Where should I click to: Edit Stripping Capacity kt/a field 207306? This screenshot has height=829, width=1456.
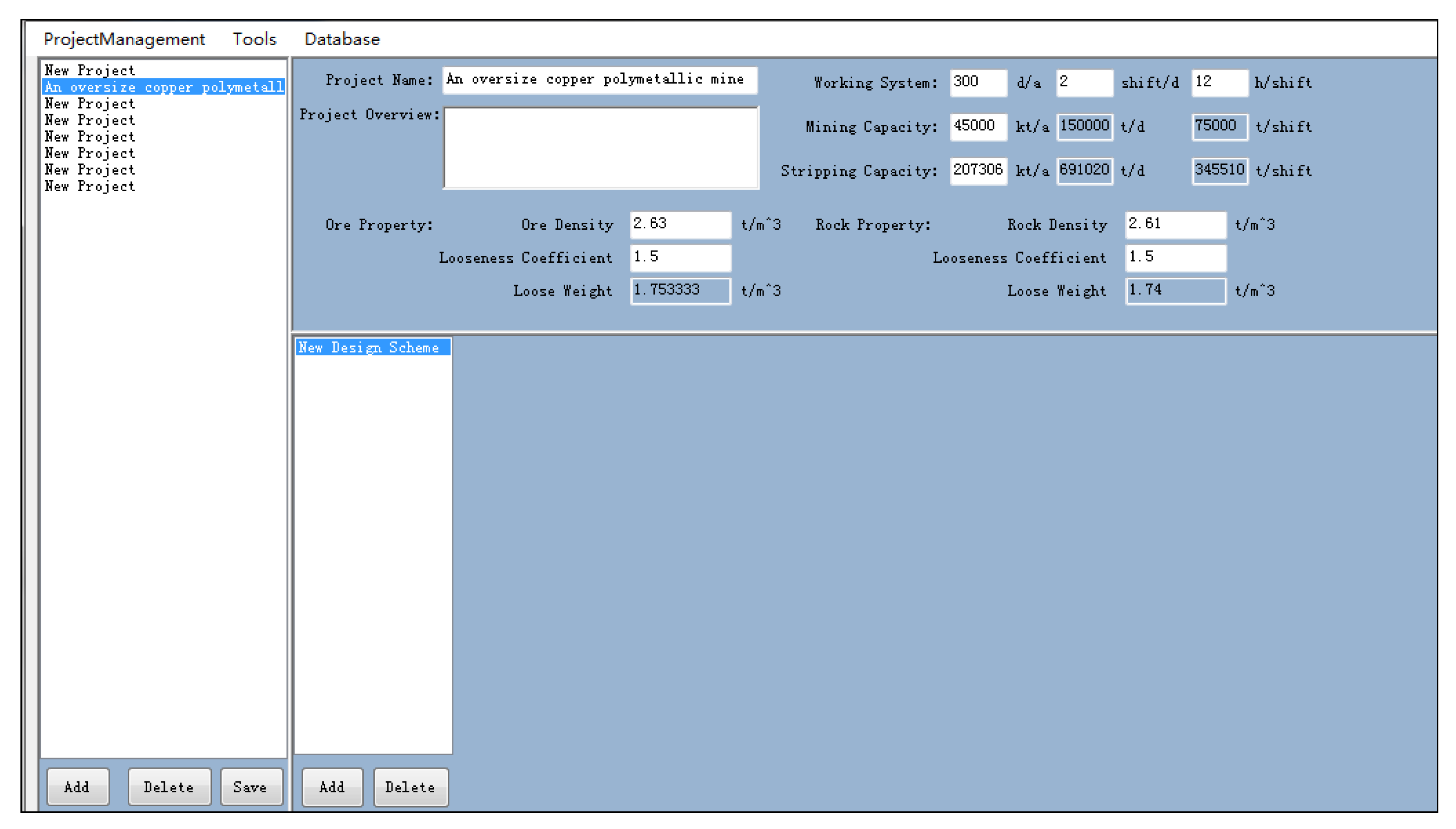coord(978,171)
